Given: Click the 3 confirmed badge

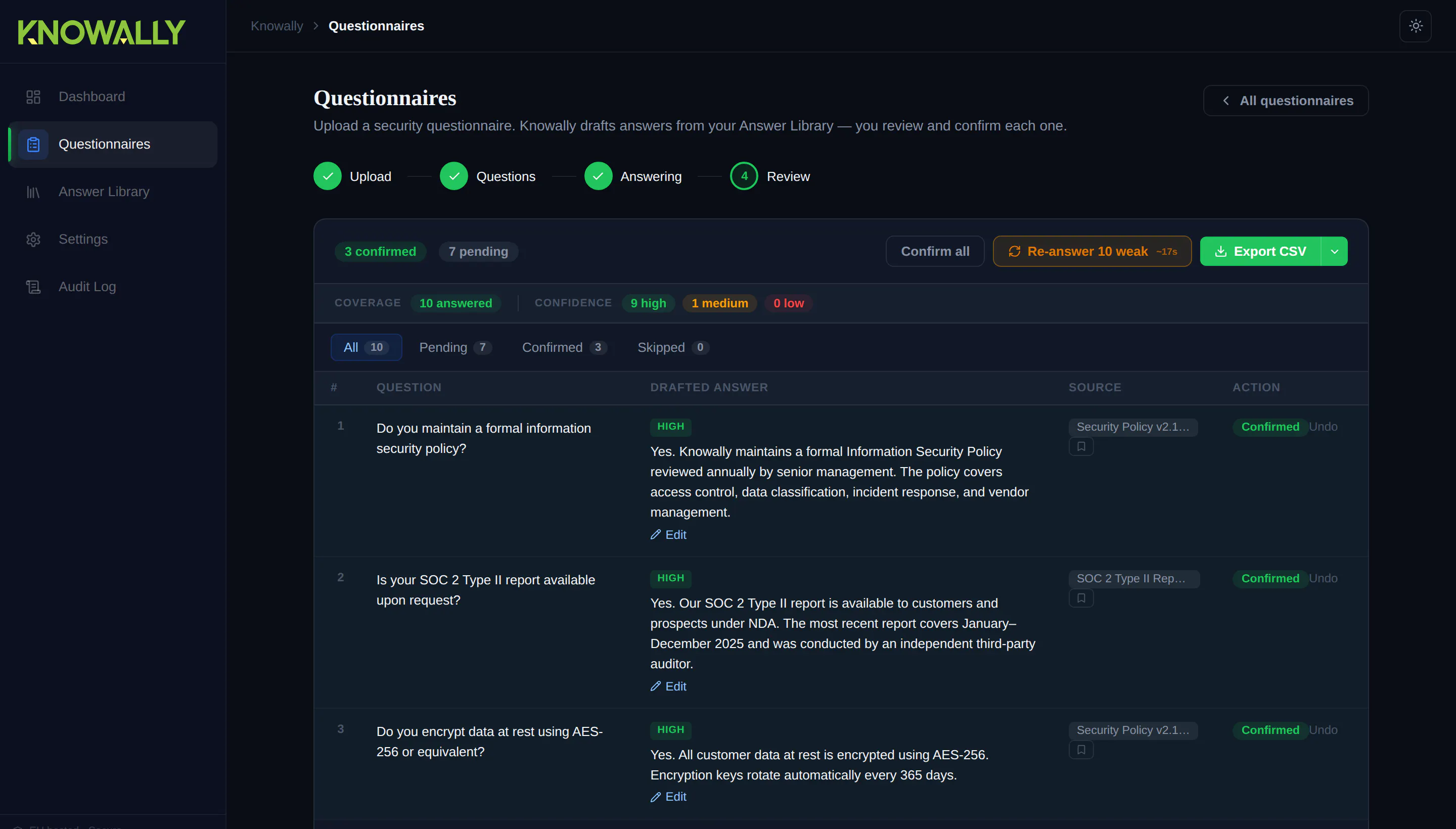Looking at the screenshot, I should tap(380, 252).
